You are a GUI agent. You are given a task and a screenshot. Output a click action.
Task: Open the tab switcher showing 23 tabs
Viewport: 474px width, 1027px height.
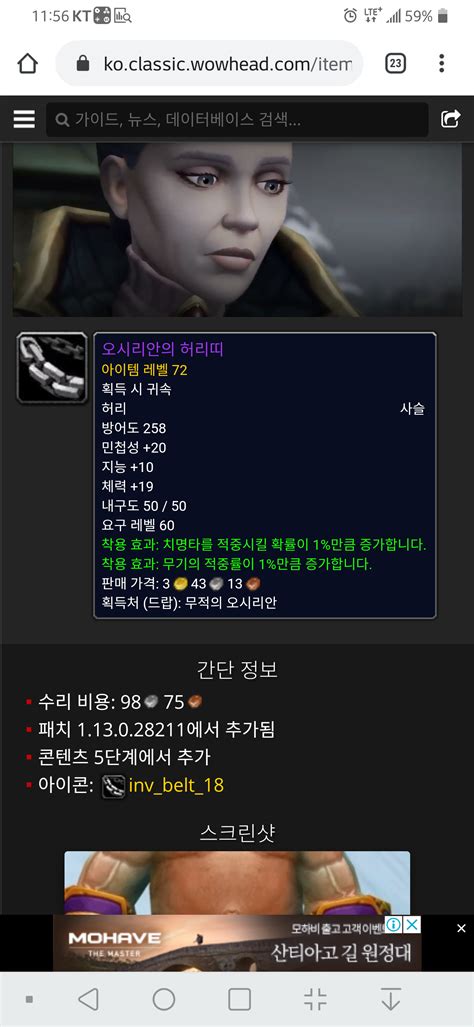coord(395,64)
